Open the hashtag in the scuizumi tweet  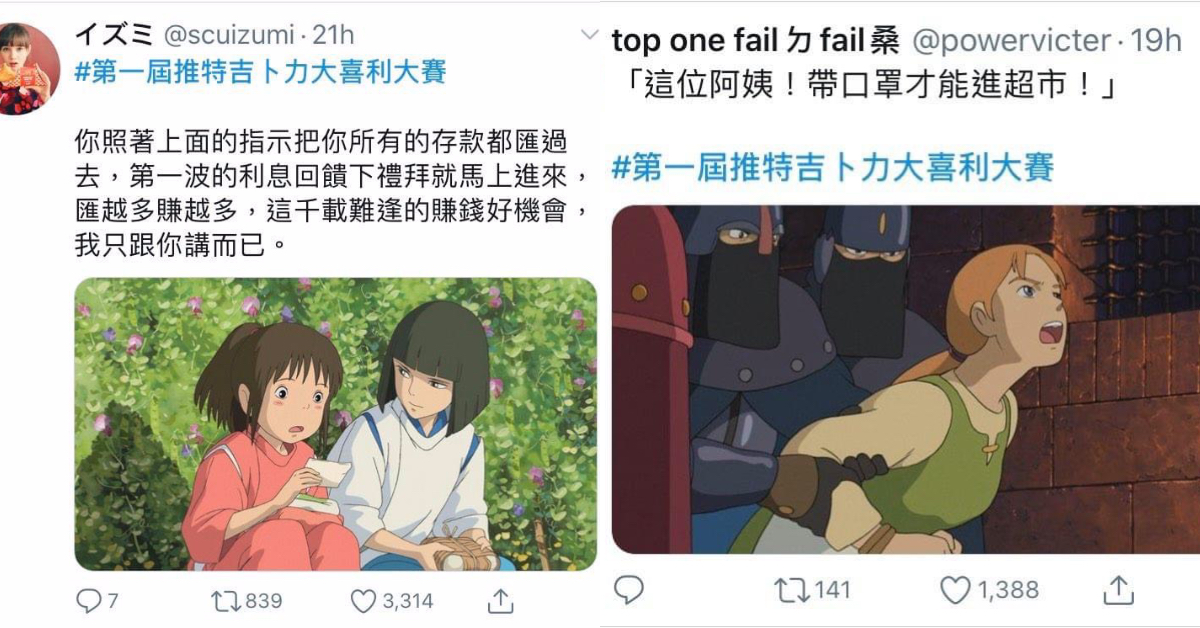point(260,72)
